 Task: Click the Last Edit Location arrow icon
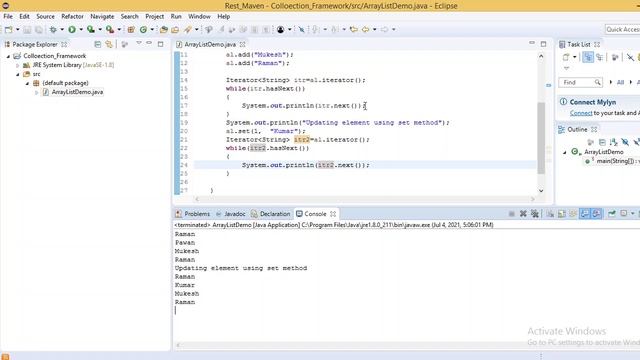[353, 29]
